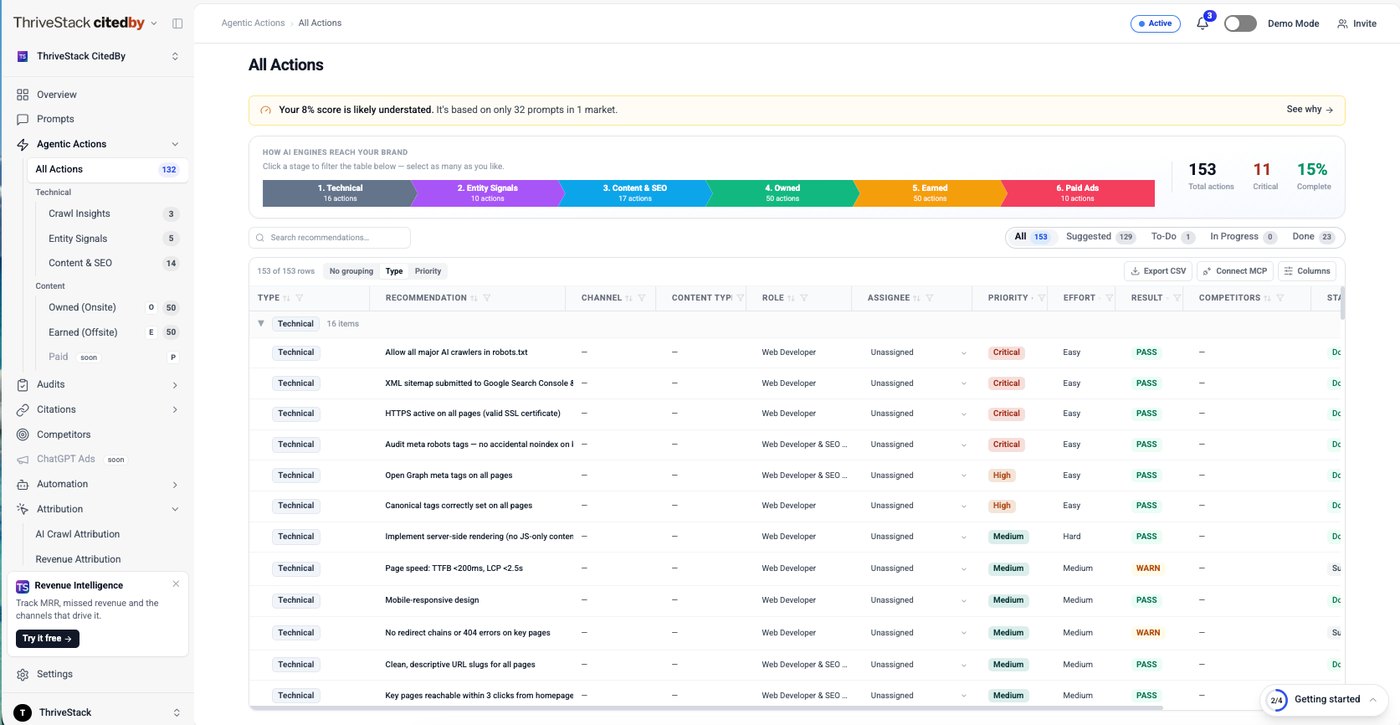Image resolution: width=1400 pixels, height=725 pixels.
Task: Filter the Role column with funnel icon
Action: tap(804, 298)
